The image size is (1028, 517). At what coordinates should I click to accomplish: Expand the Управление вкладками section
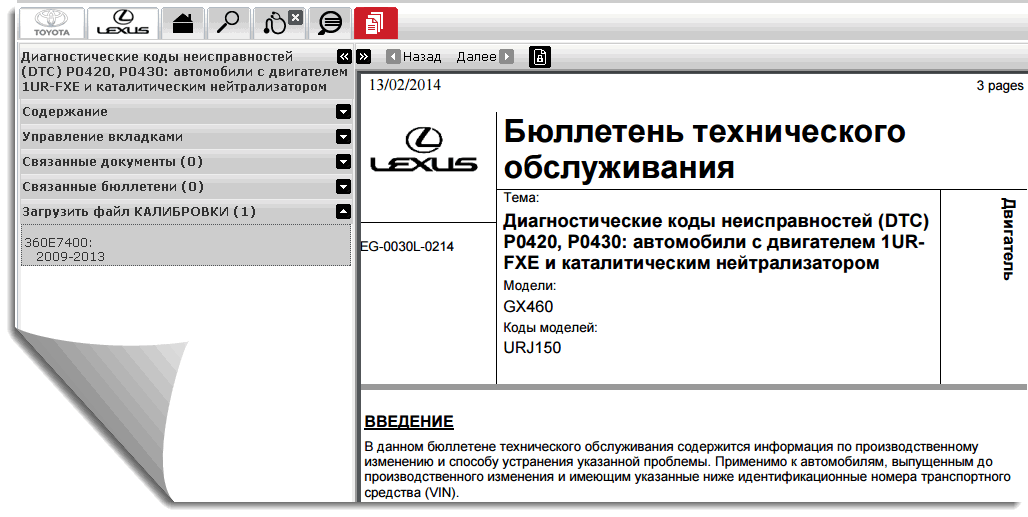(343, 137)
